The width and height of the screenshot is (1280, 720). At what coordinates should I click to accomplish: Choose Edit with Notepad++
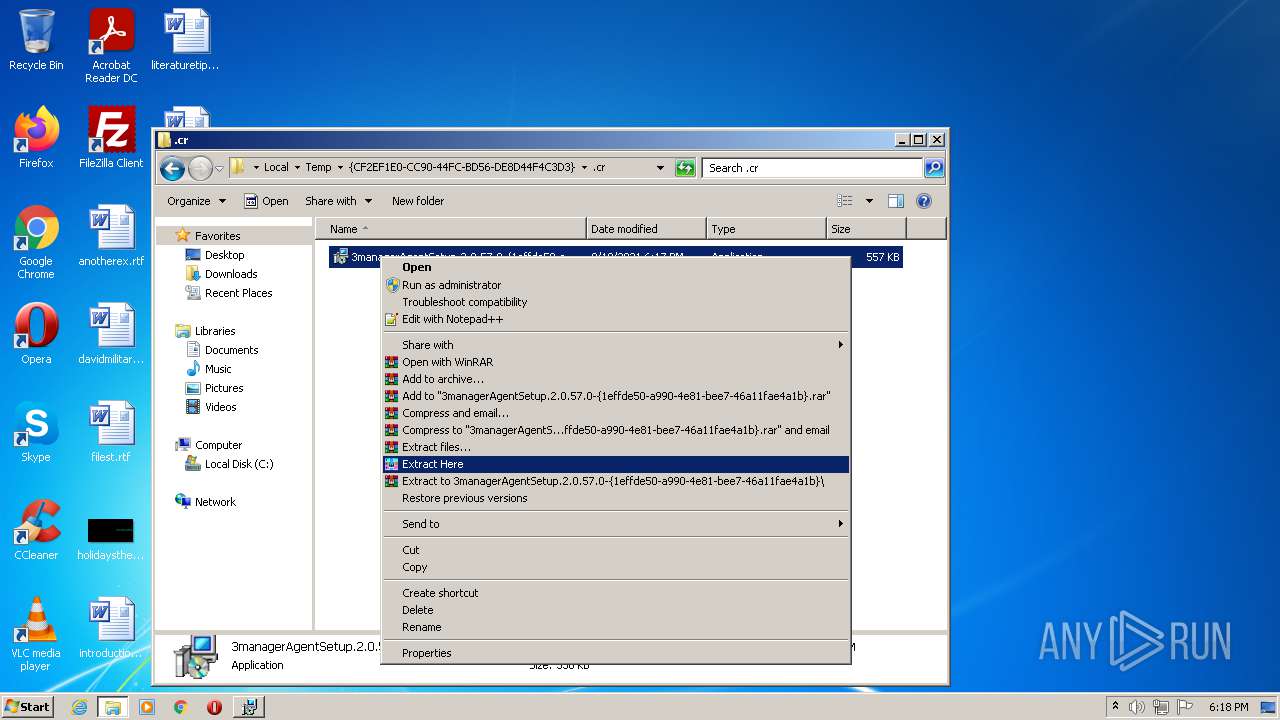[x=616, y=319]
